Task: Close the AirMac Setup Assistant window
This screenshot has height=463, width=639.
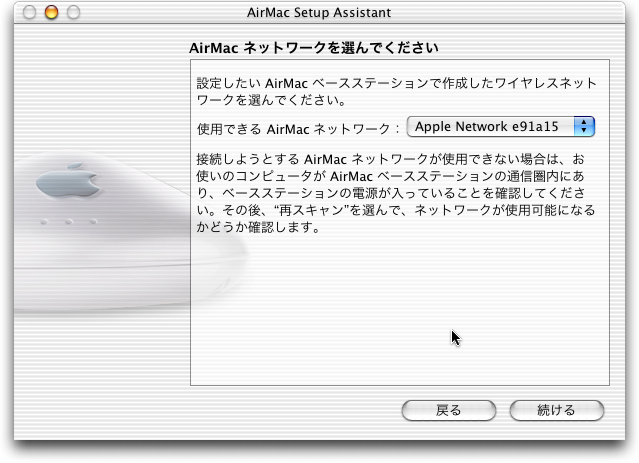Action: (x=29, y=12)
